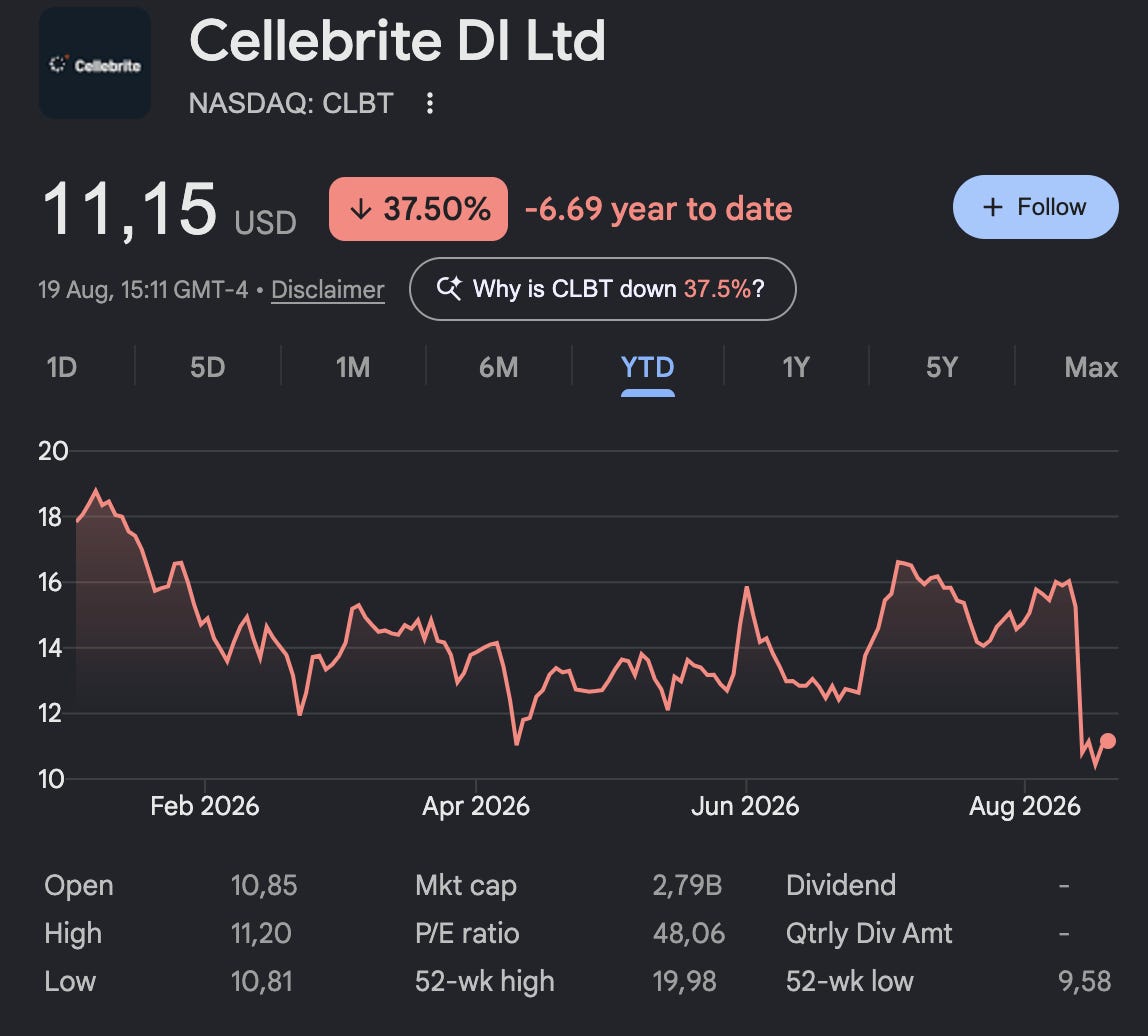
Task: Click the Apr 2026 axis label
Action: [476, 806]
